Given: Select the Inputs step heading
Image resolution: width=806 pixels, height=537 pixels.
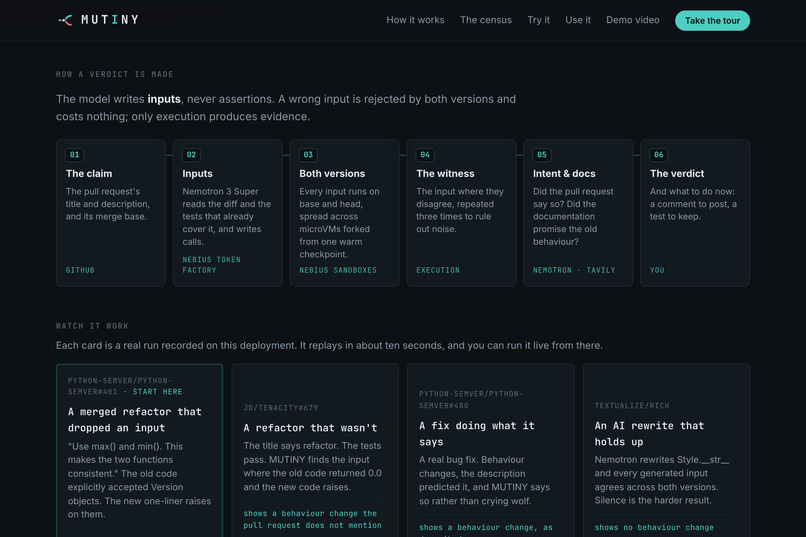Looking at the screenshot, I should click(x=197, y=174).
